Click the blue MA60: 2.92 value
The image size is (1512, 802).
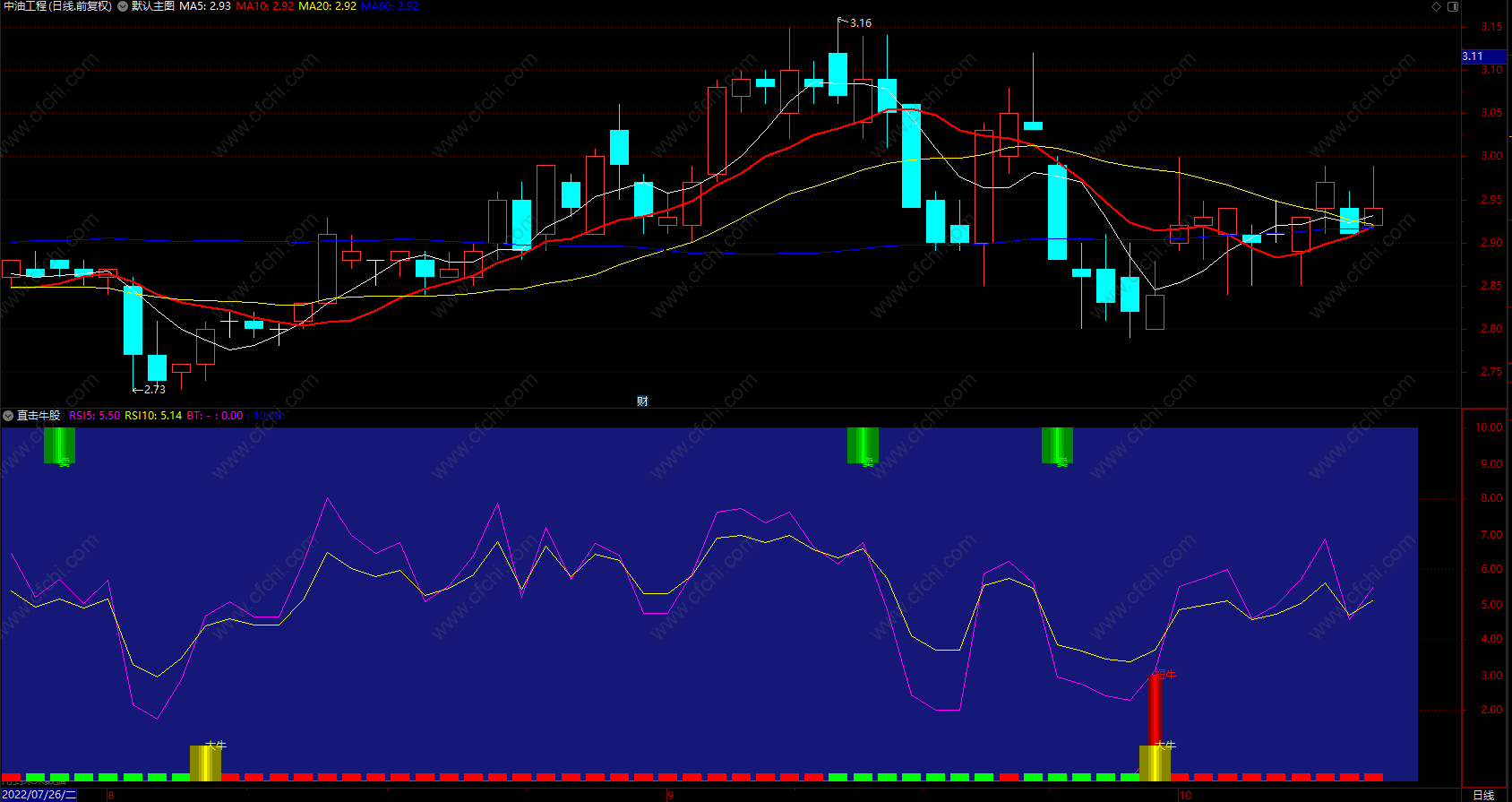tap(390, 6)
